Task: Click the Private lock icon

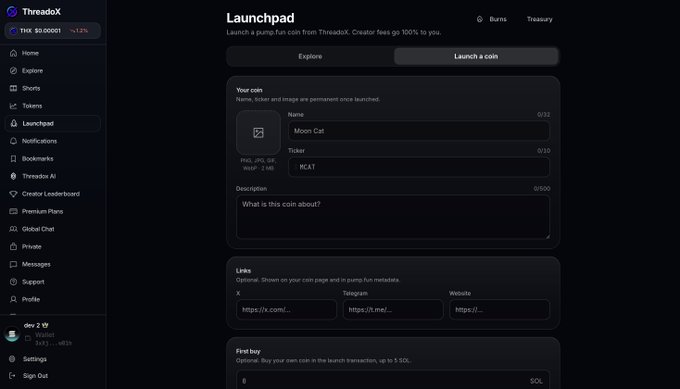Action: click(x=13, y=246)
